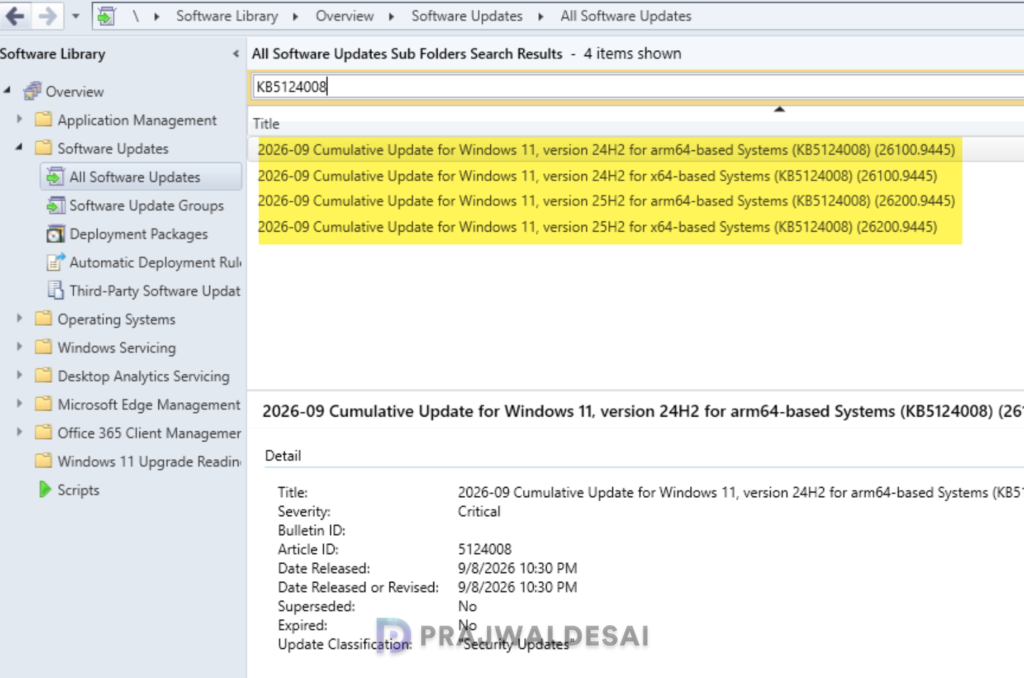Select All Software Updates in the tree
Viewport: 1024px width, 678px height.
[135, 177]
